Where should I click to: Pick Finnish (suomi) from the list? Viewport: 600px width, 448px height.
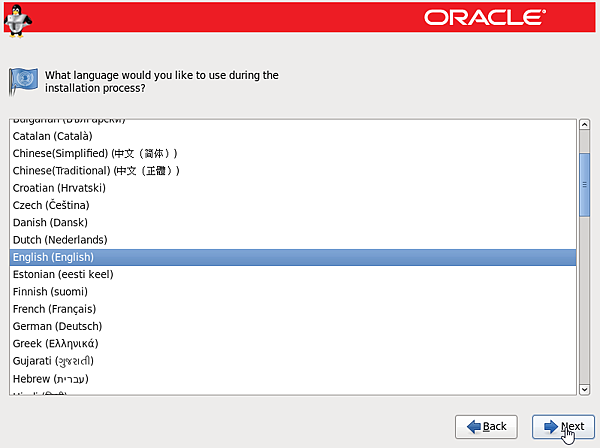50,292
